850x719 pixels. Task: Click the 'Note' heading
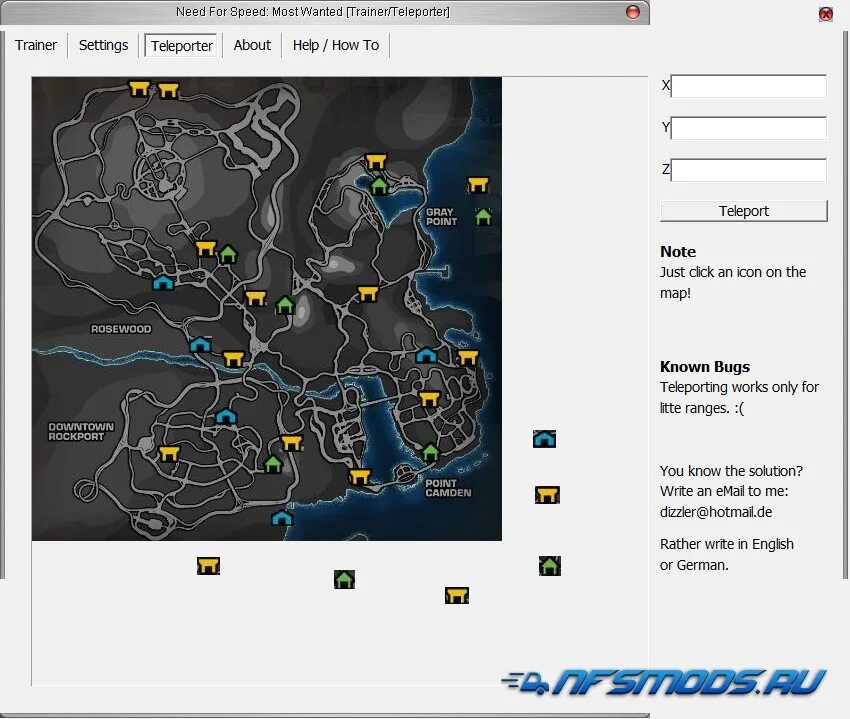pos(678,252)
